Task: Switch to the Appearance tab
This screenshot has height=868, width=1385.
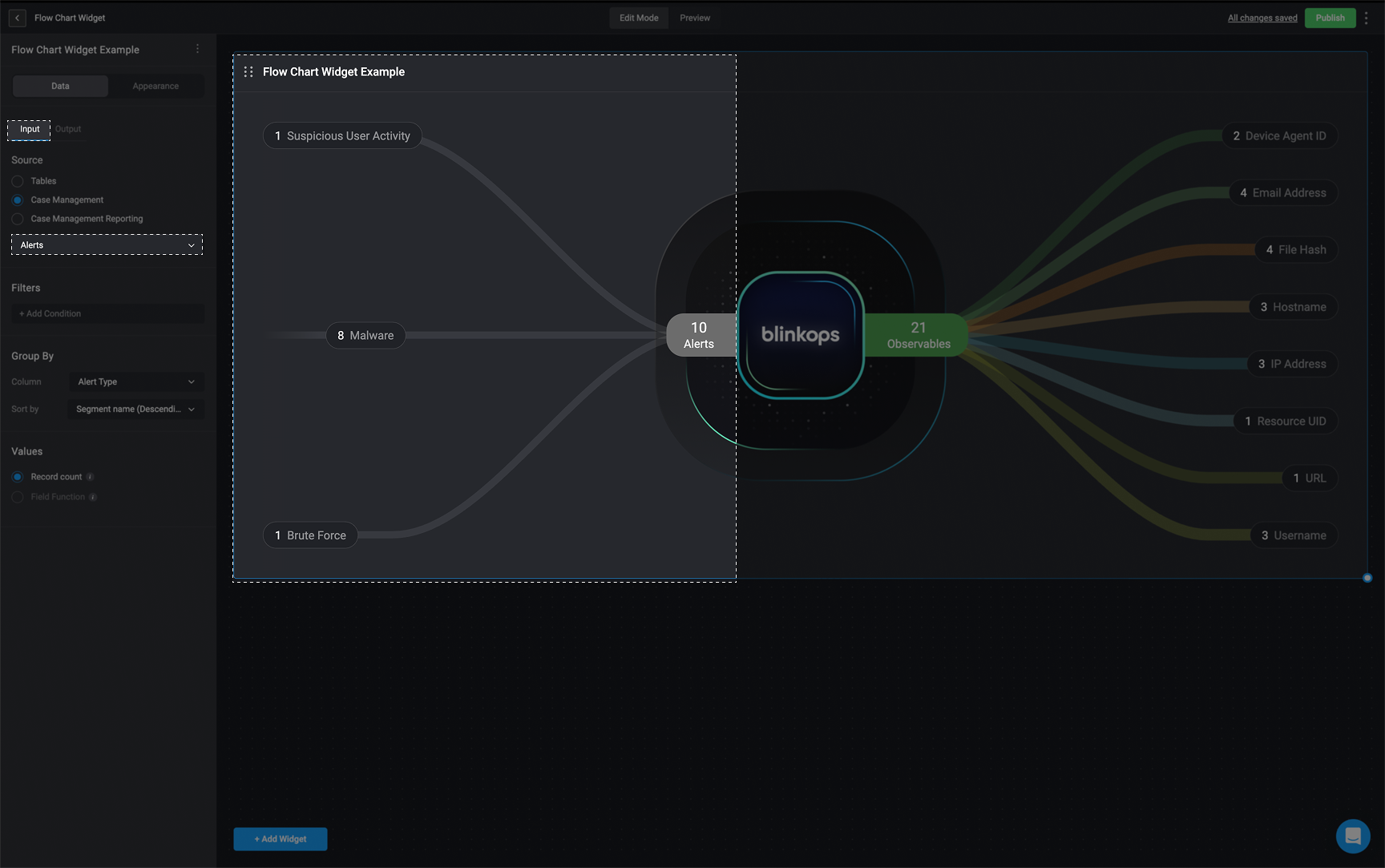Action: 155,86
